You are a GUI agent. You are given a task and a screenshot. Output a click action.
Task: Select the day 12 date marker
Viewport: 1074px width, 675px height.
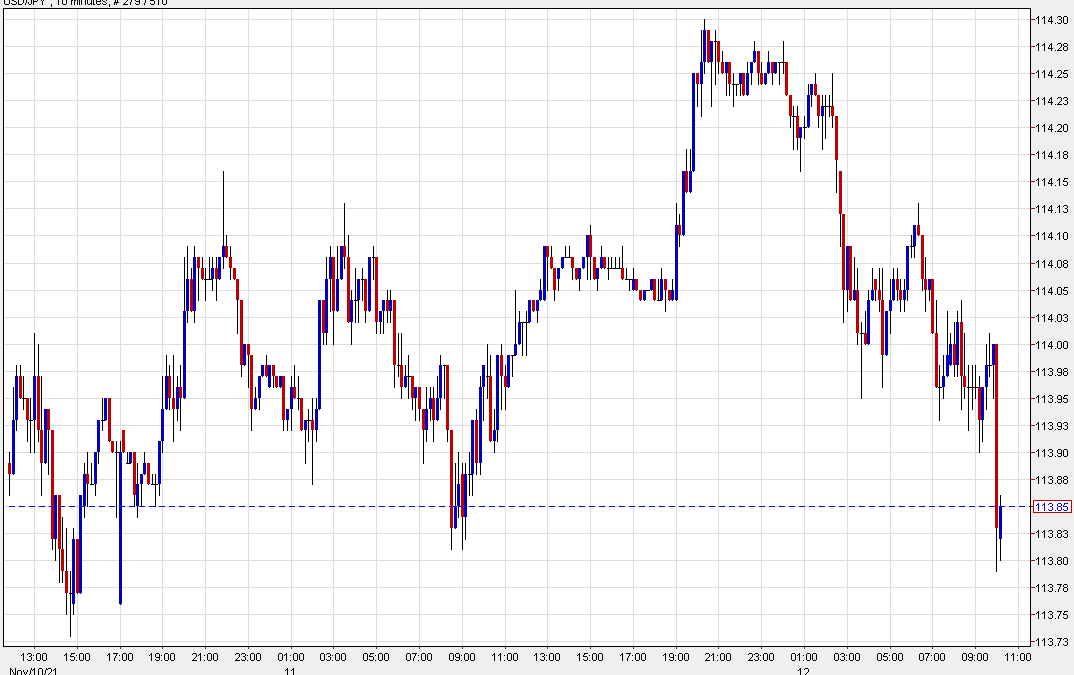803,671
